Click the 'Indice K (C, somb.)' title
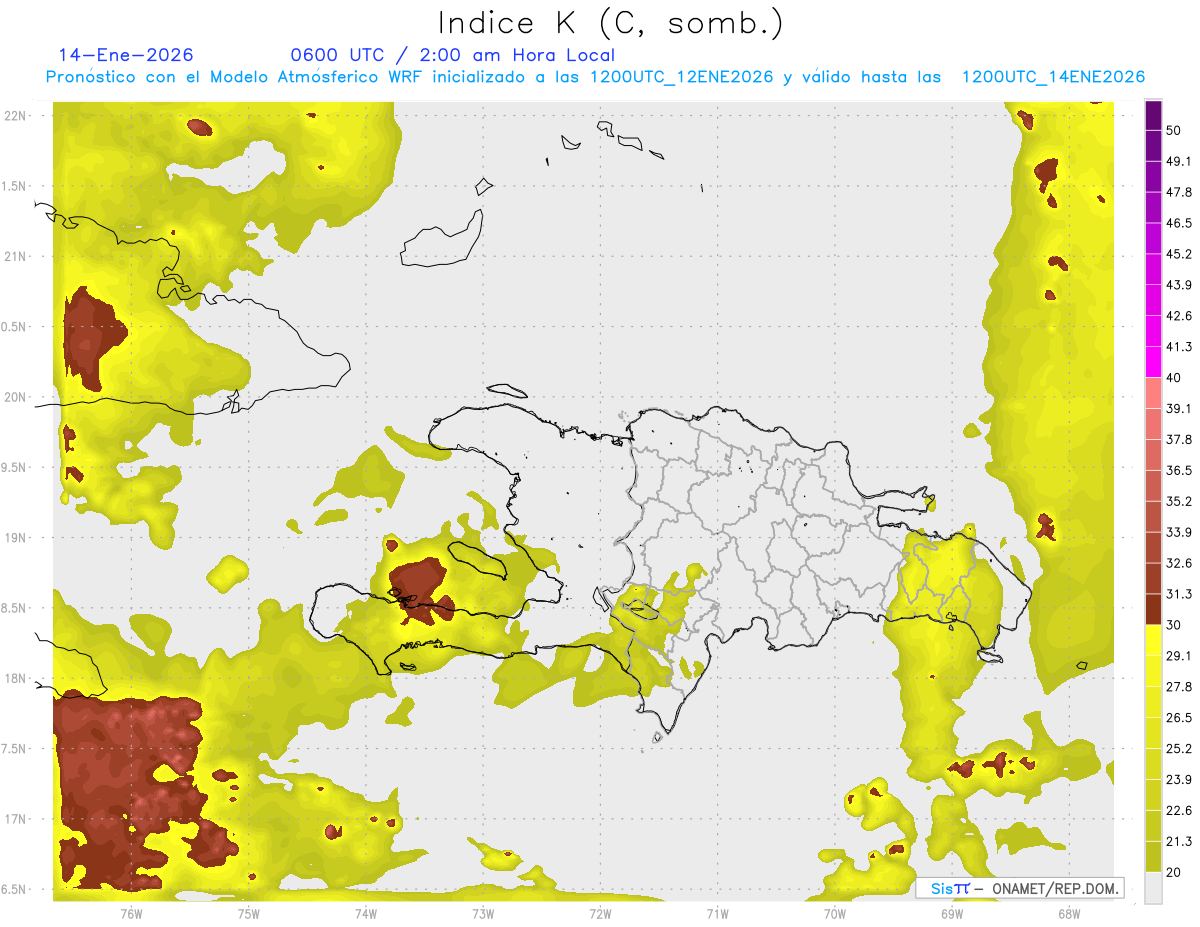 pyautogui.click(x=611, y=23)
